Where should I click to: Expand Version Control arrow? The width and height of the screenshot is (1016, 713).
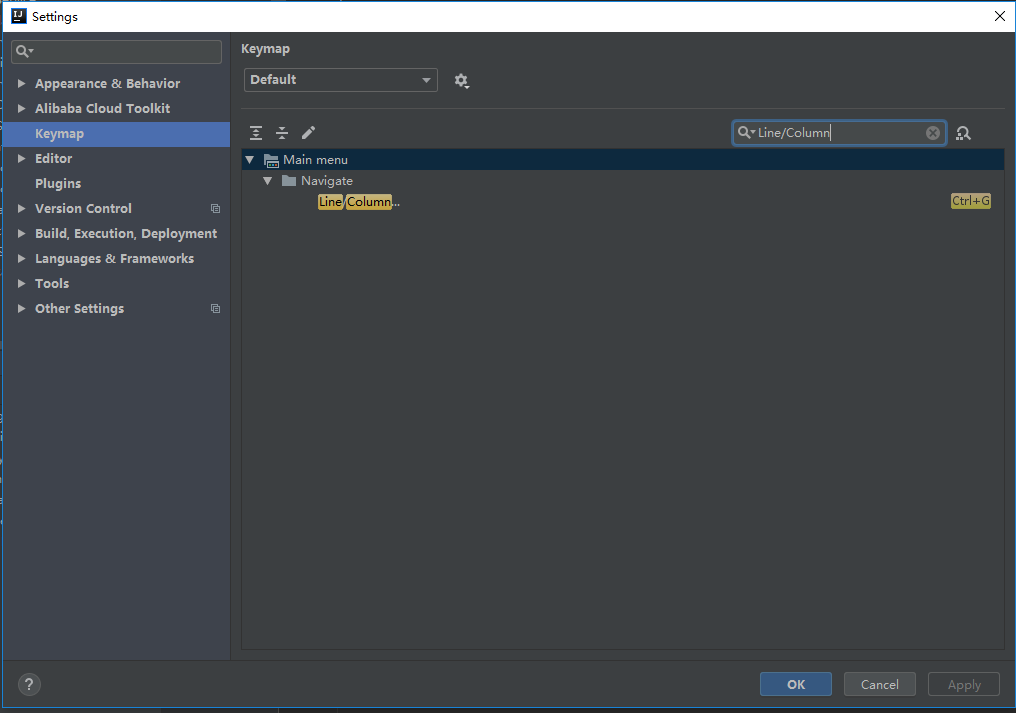click(21, 209)
